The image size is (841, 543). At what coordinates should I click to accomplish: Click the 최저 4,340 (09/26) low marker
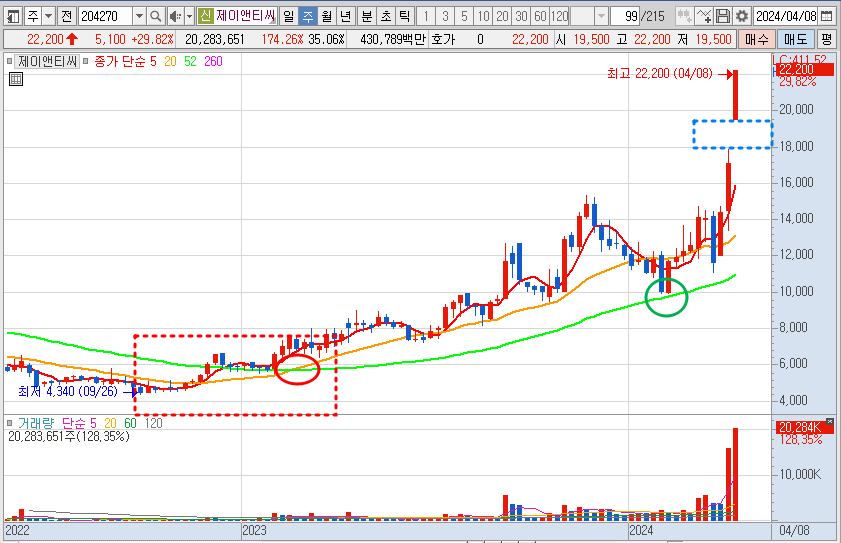tap(68, 392)
